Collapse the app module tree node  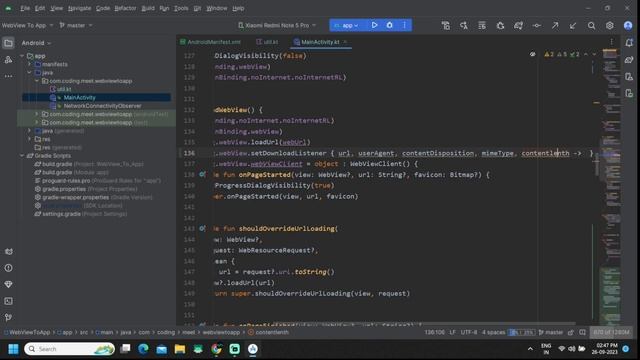pyautogui.click(x=22, y=56)
